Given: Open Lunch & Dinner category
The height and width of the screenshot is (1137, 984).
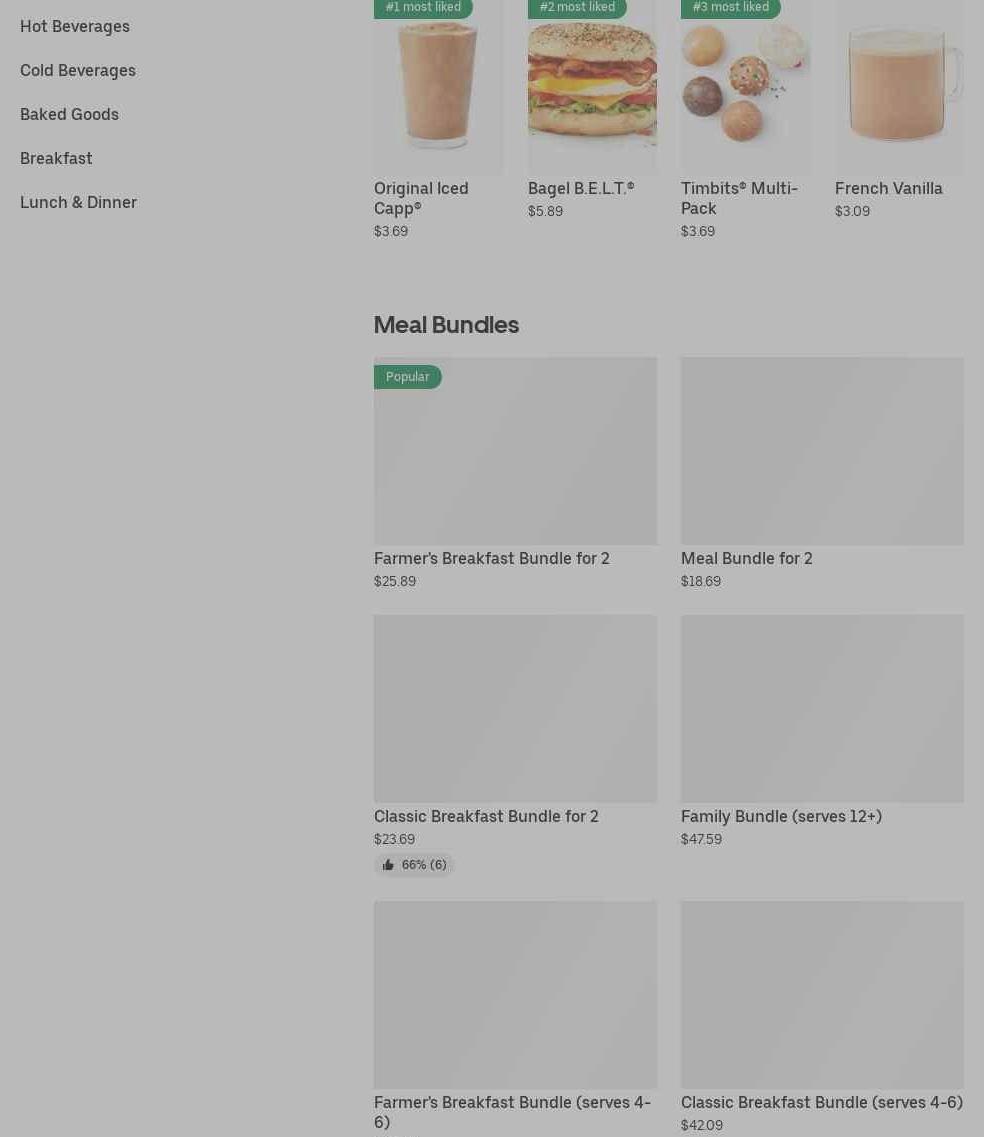Looking at the screenshot, I should tap(78, 202).
